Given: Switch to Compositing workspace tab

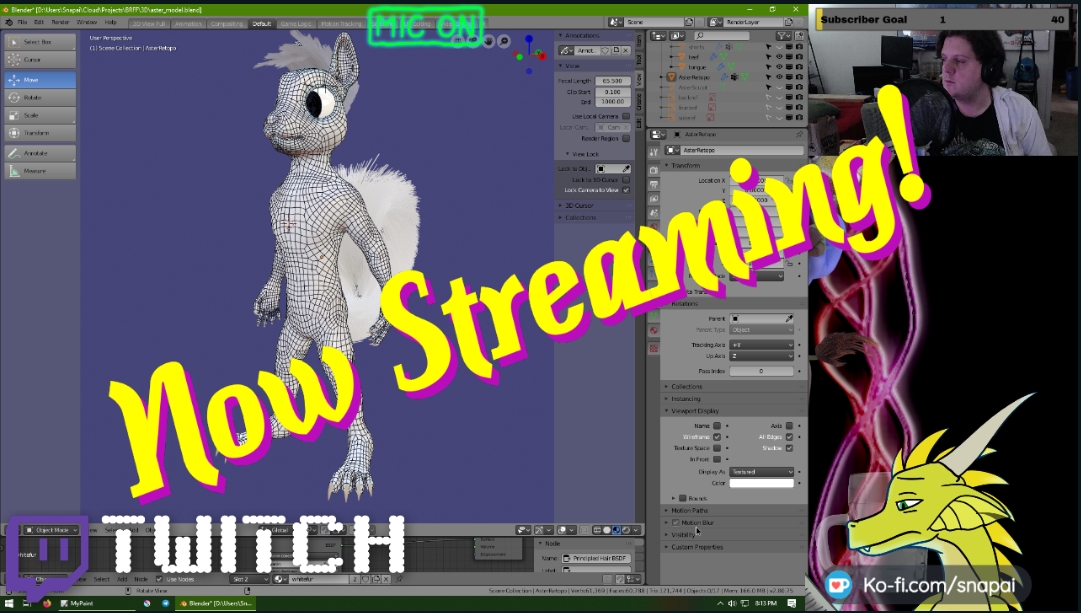Looking at the screenshot, I should [x=227, y=23].
